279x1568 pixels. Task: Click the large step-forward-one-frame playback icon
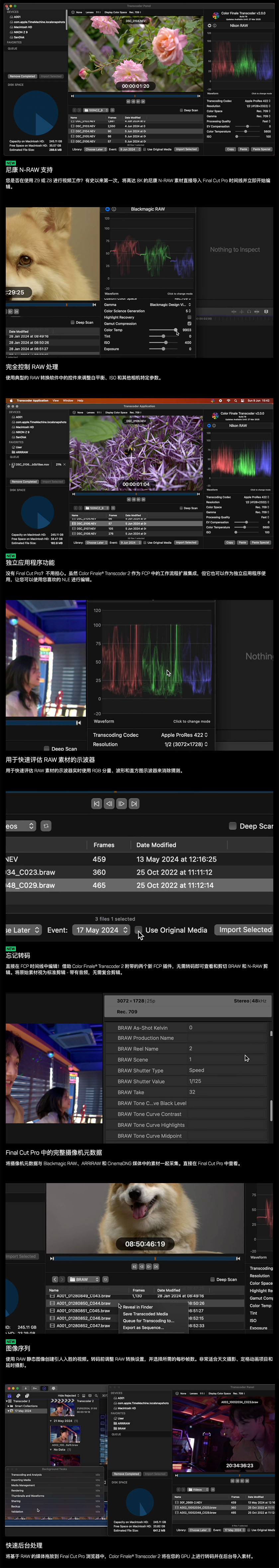pos(122,803)
